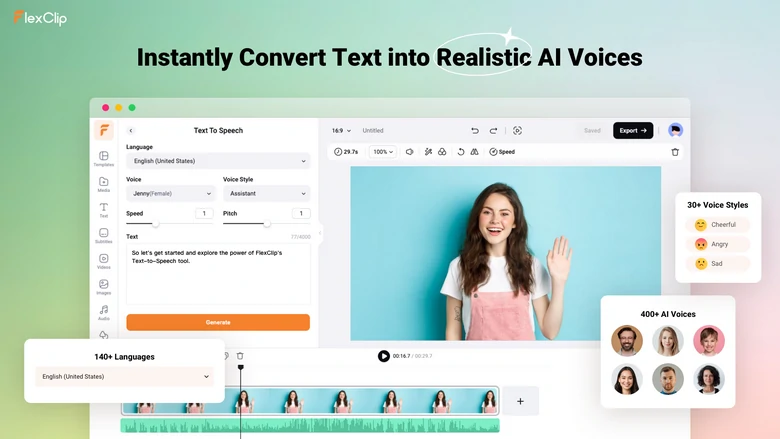Open the user profile avatar
780x439 pixels.
[675, 130]
